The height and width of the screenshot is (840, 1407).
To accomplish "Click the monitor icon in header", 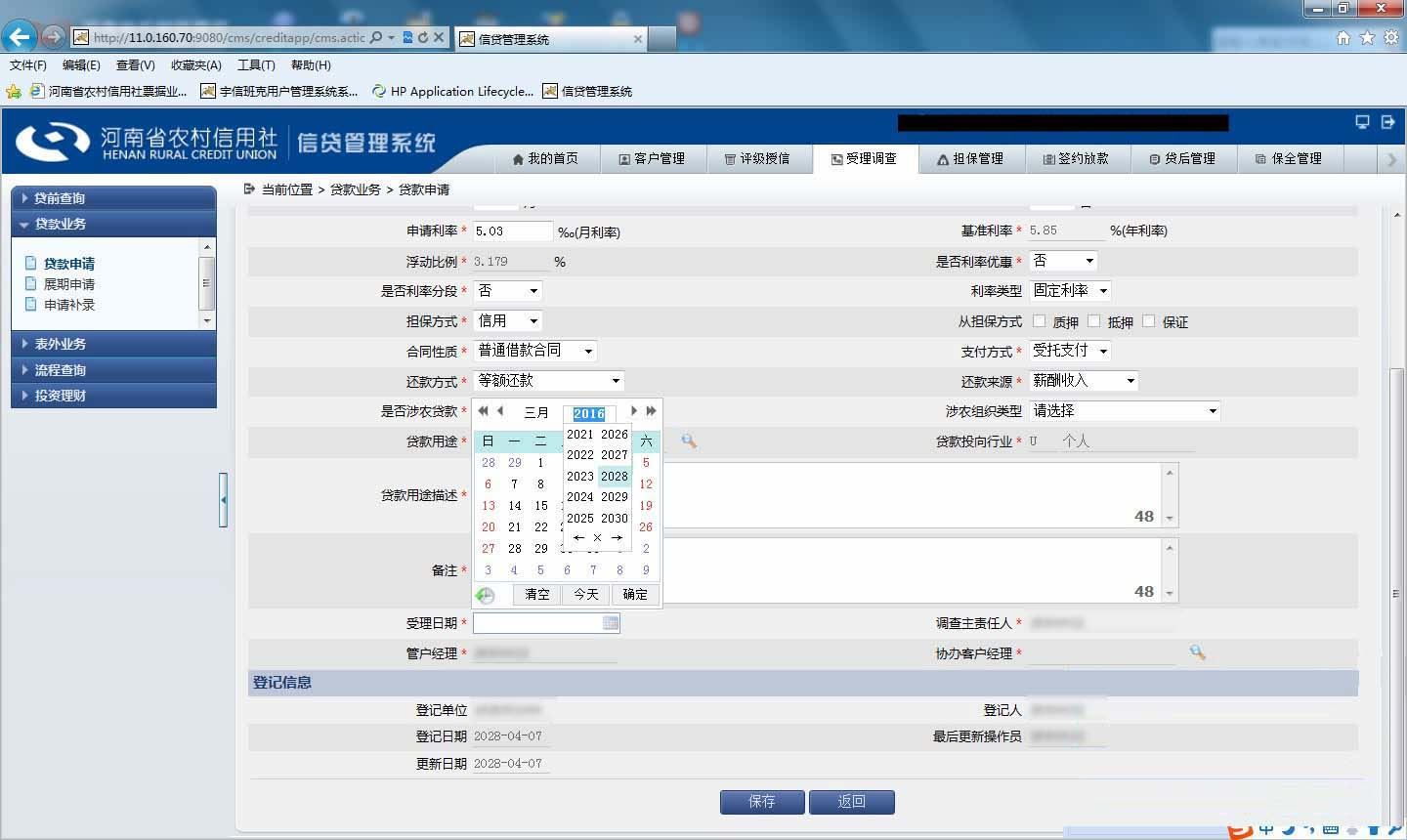I will coord(1362,122).
